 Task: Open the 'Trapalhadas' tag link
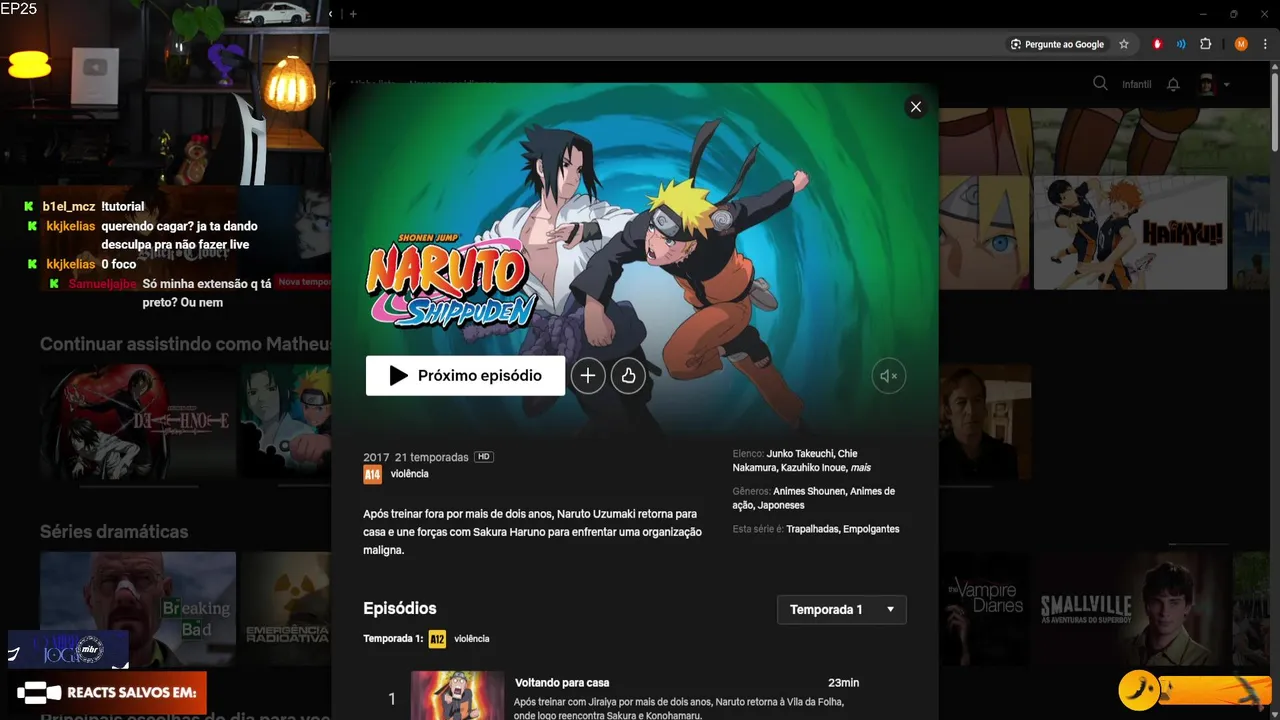pyautogui.click(x=813, y=529)
